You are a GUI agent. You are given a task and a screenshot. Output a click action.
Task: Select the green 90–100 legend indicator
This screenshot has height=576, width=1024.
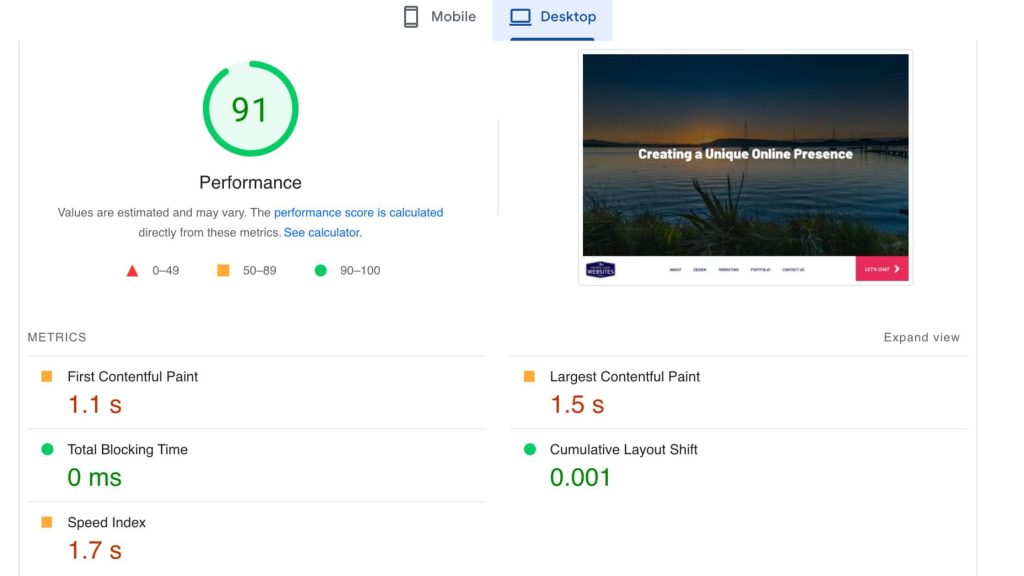coord(322,269)
